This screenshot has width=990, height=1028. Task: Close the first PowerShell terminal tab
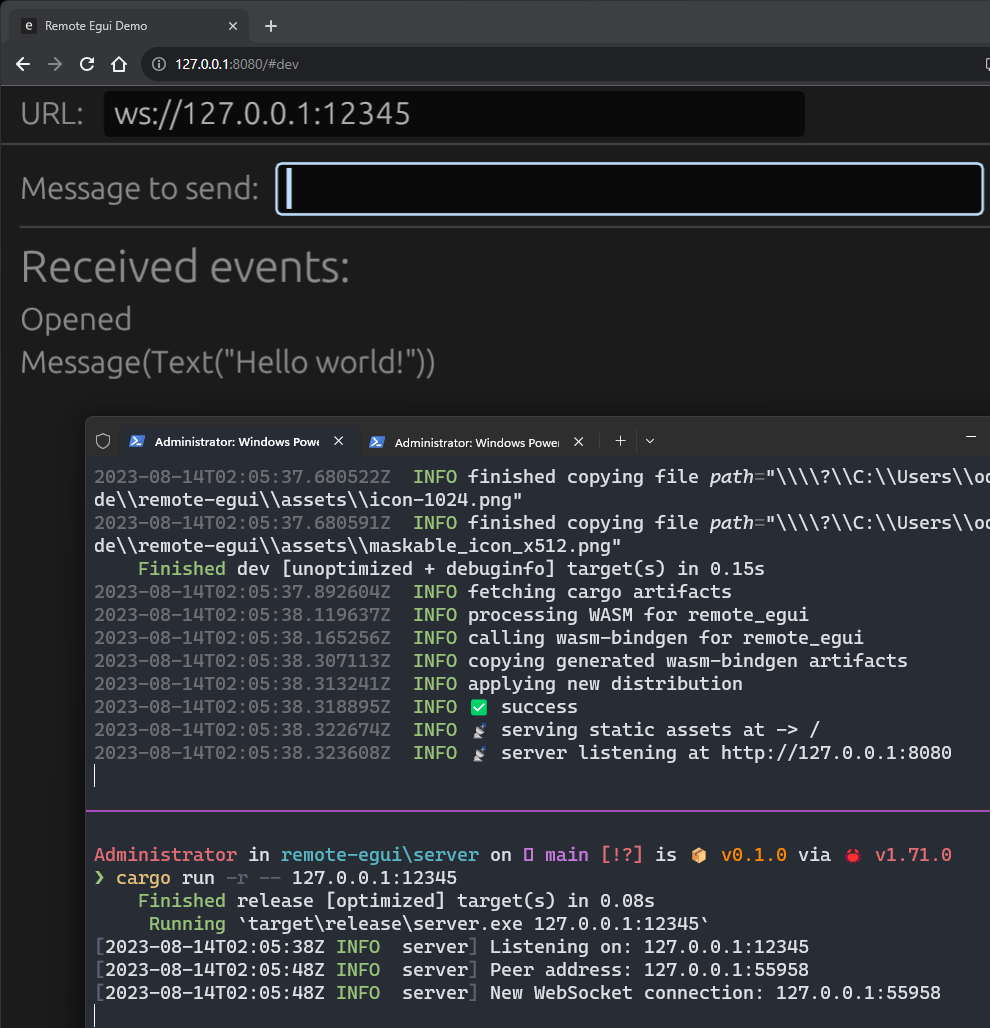pos(338,440)
